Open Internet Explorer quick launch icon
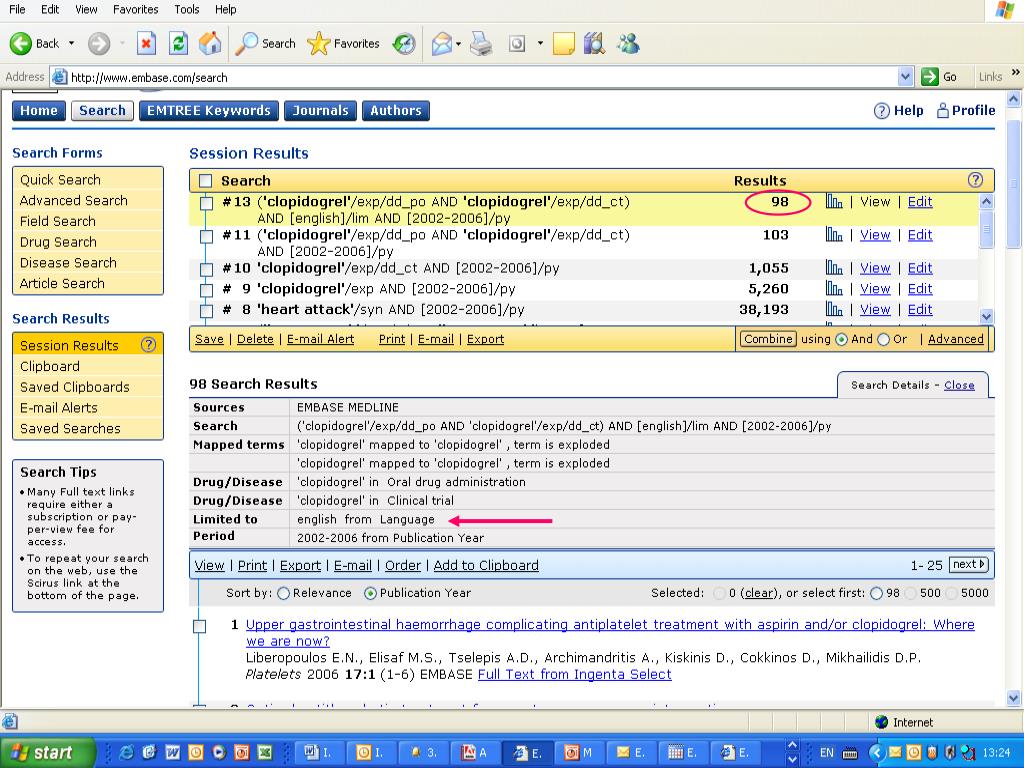Viewport: 1024px width, 768px height. (x=125, y=753)
